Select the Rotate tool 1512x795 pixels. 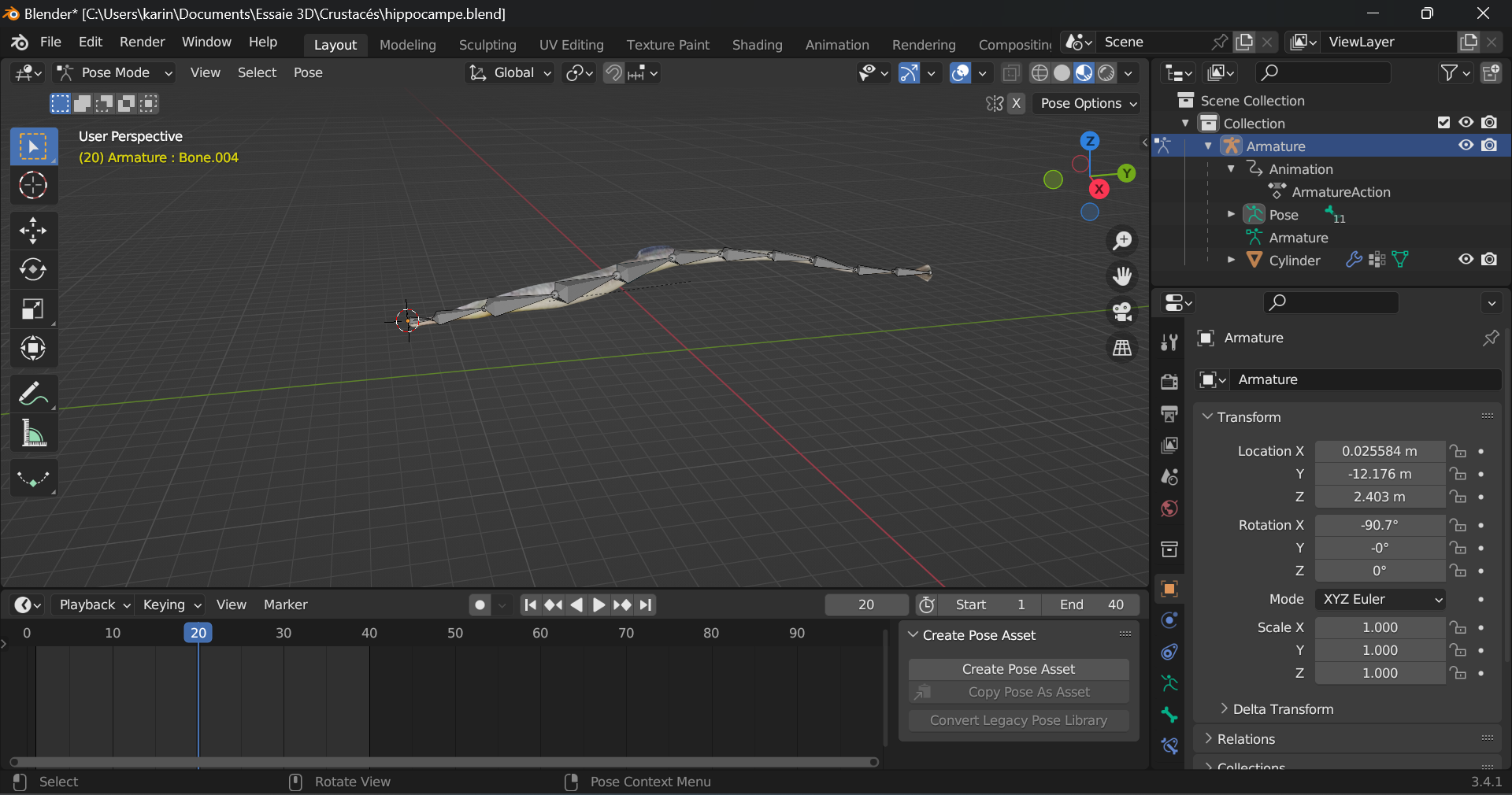pos(33,270)
